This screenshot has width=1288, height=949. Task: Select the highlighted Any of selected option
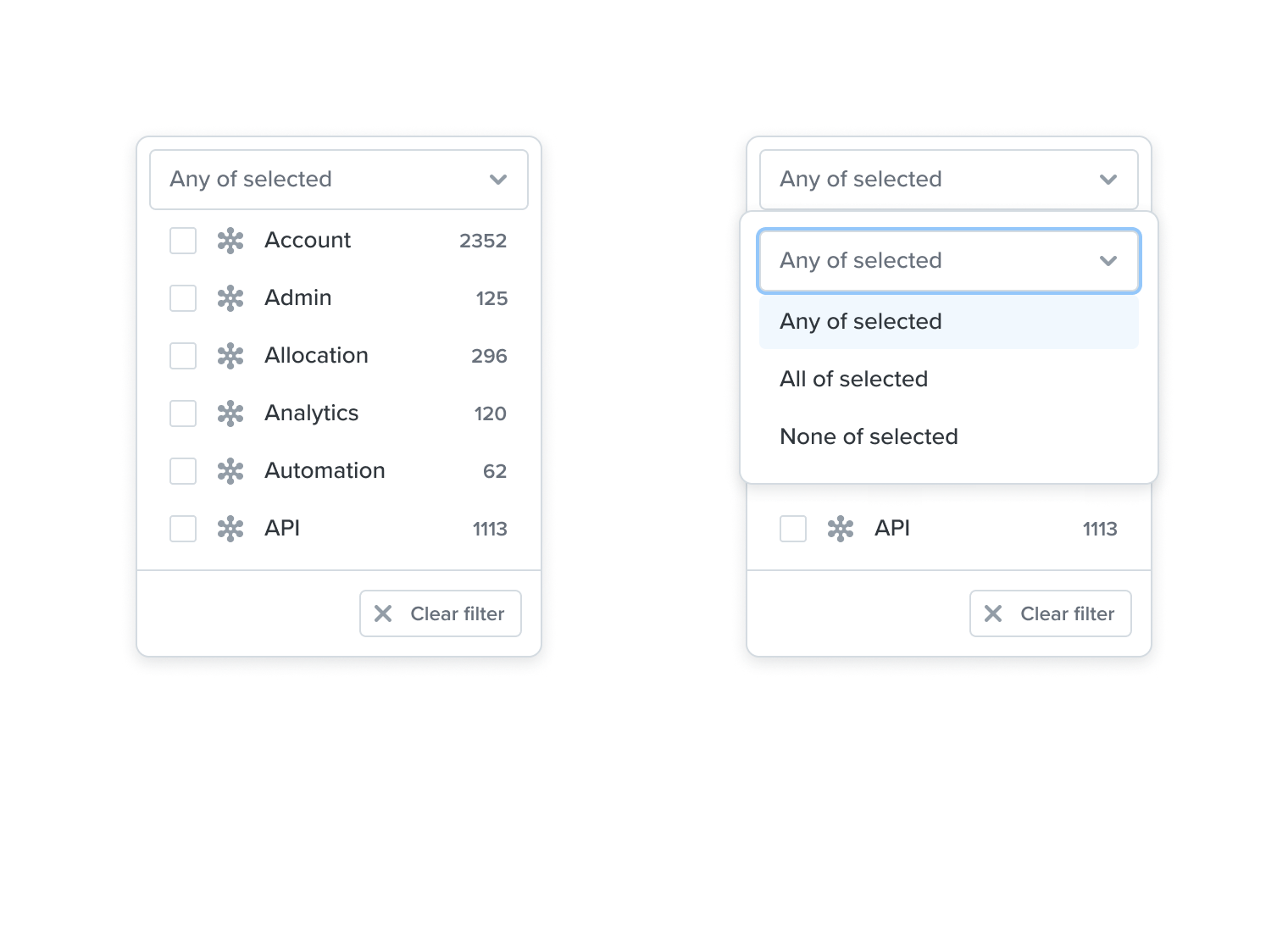[x=949, y=321]
